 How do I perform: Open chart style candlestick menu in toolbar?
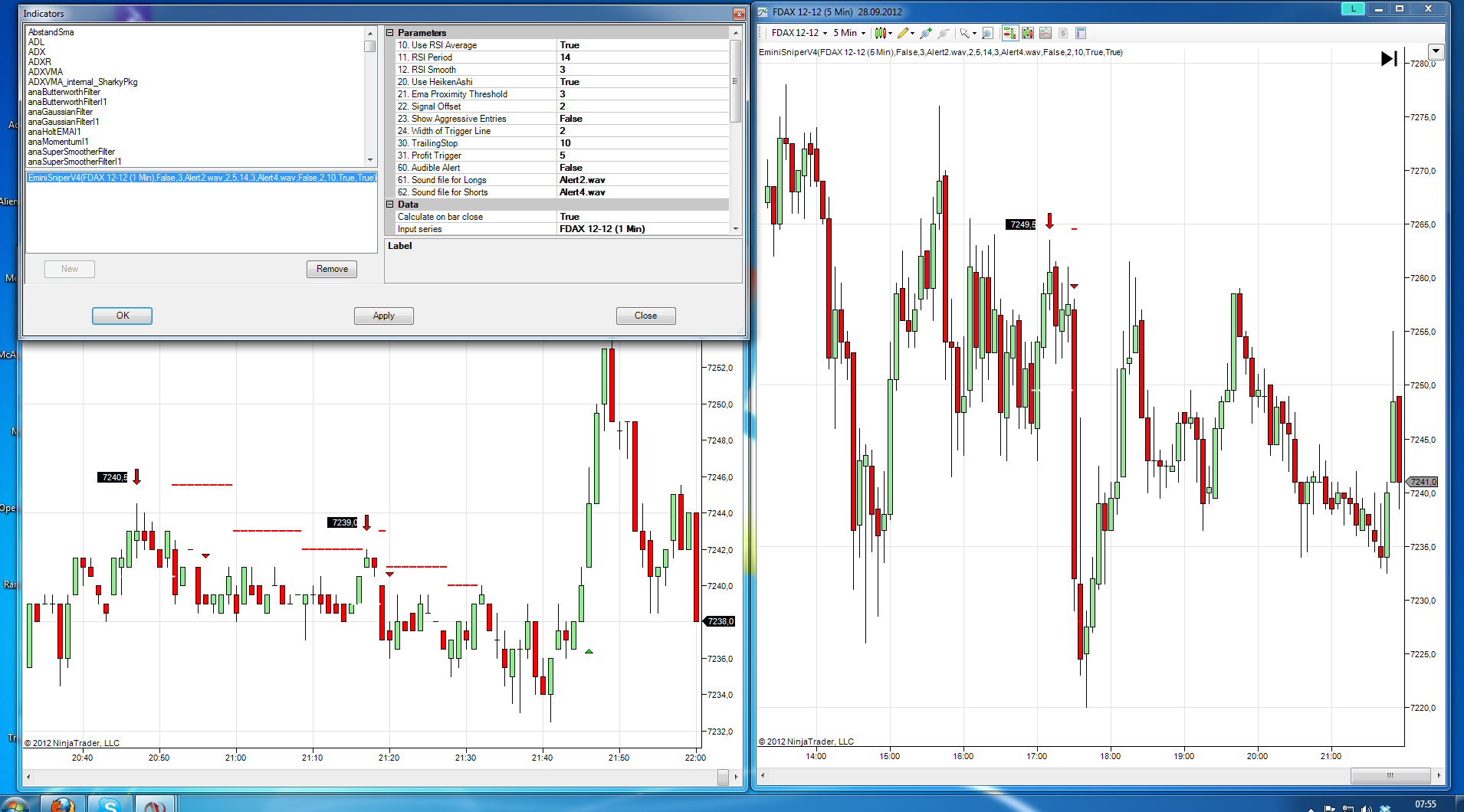point(883,33)
